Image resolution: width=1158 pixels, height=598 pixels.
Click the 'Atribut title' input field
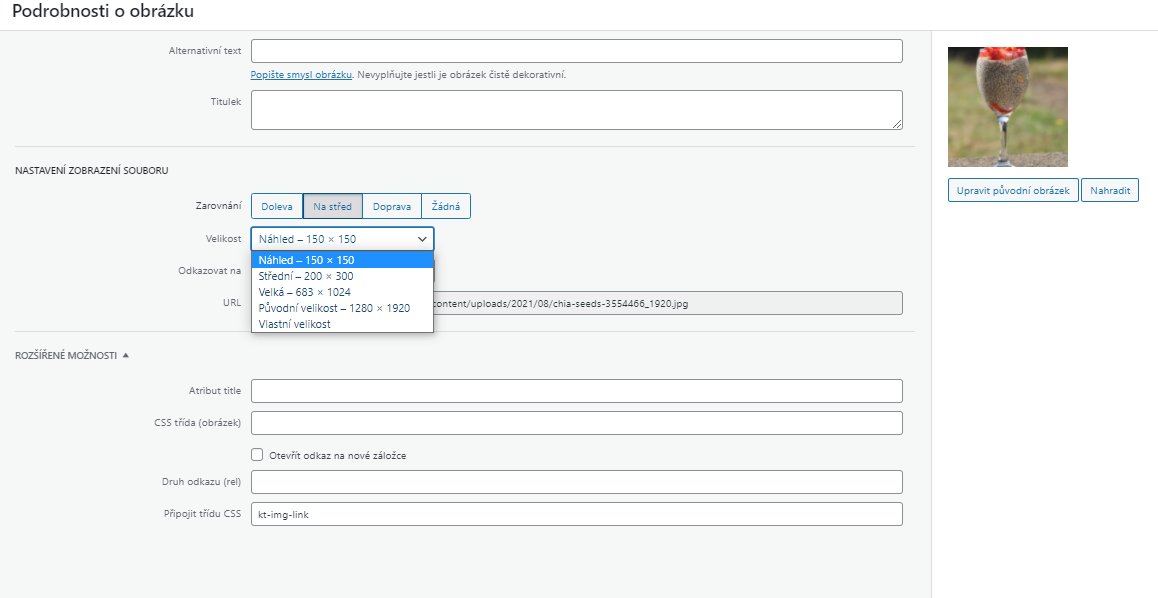point(576,391)
